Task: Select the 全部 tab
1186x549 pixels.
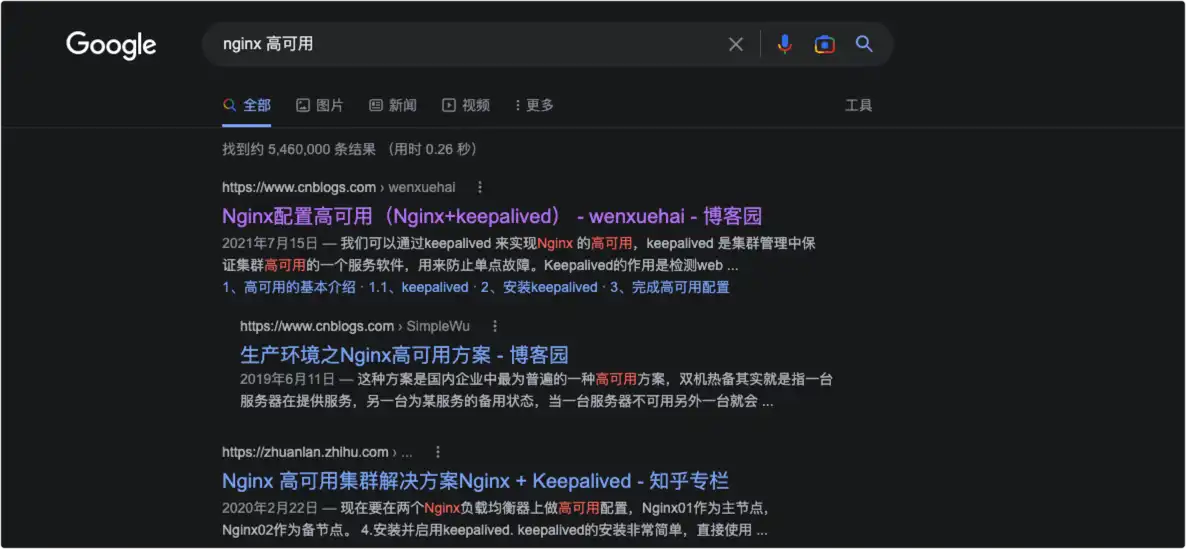Action: pyautogui.click(x=247, y=106)
